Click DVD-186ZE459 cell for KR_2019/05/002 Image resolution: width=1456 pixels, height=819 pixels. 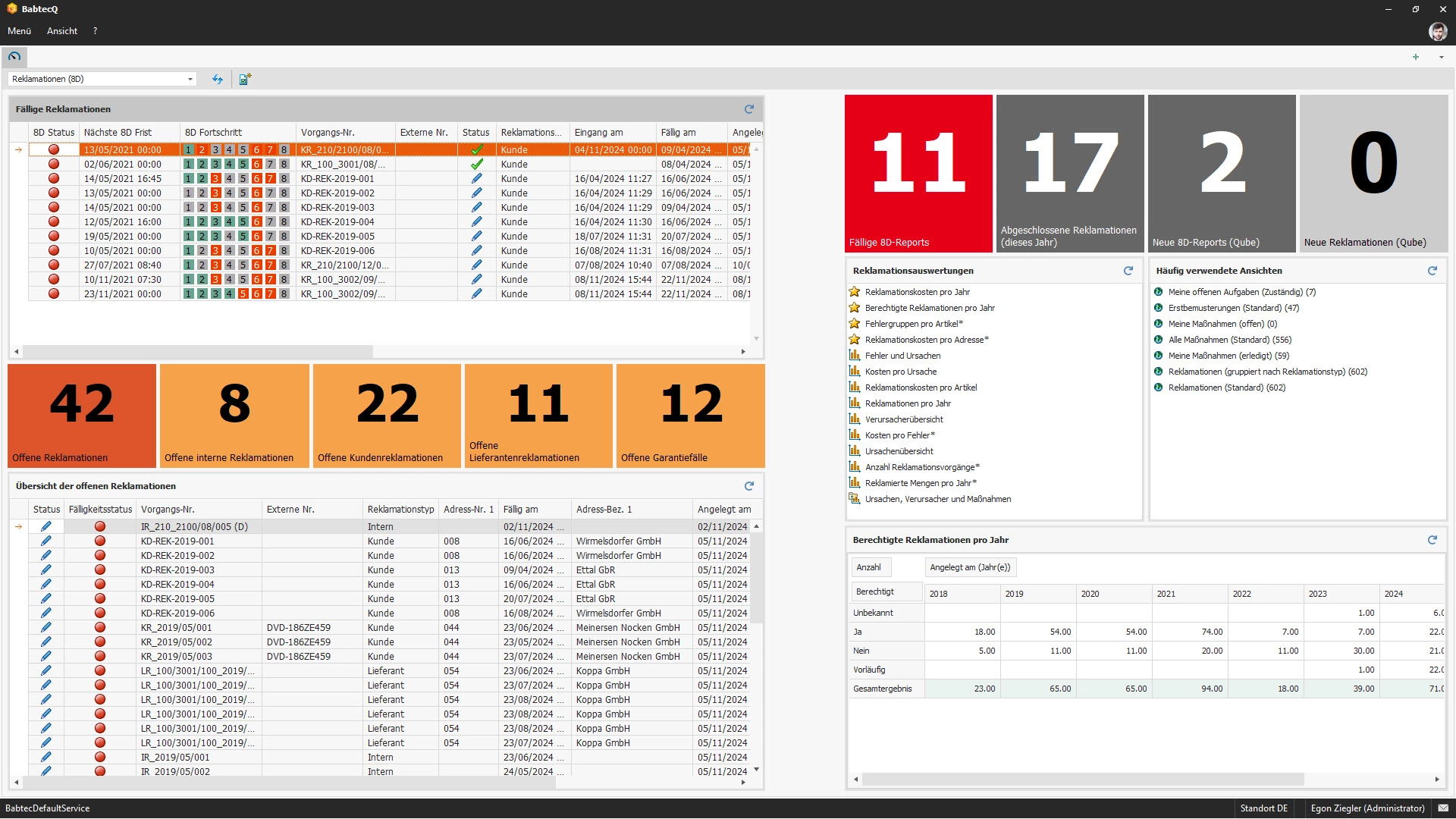(x=312, y=642)
